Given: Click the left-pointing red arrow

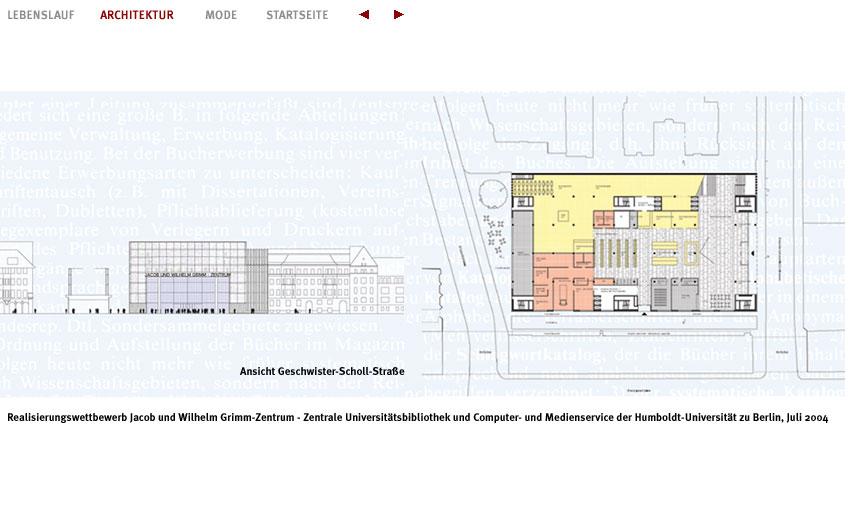Looking at the screenshot, I should [x=364, y=15].
